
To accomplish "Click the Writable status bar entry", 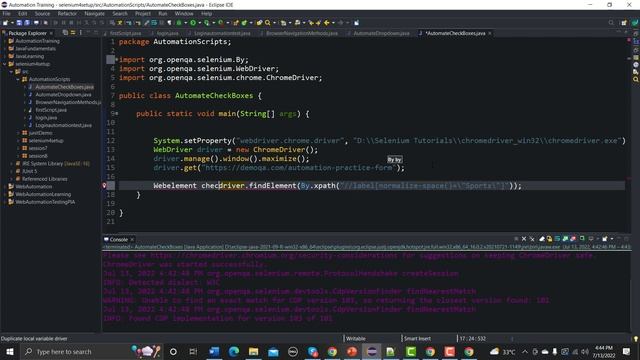I will coord(356,338).
